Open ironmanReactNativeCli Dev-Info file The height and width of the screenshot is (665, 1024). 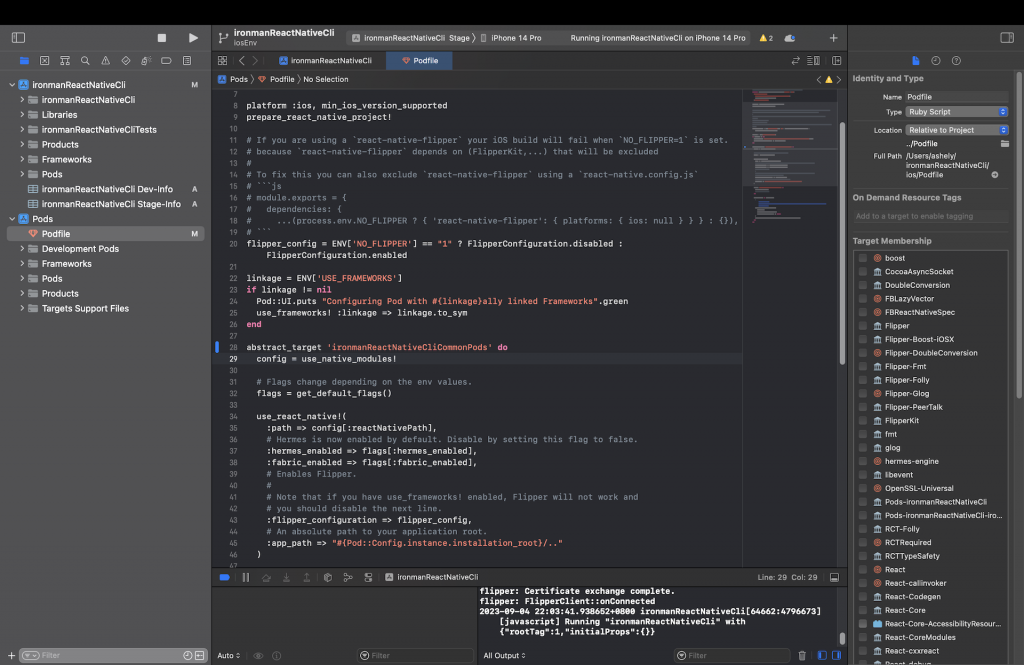pos(107,189)
